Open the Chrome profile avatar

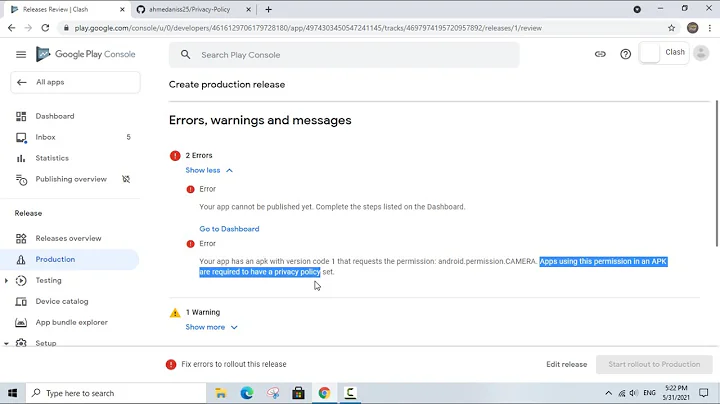[x=692, y=28]
